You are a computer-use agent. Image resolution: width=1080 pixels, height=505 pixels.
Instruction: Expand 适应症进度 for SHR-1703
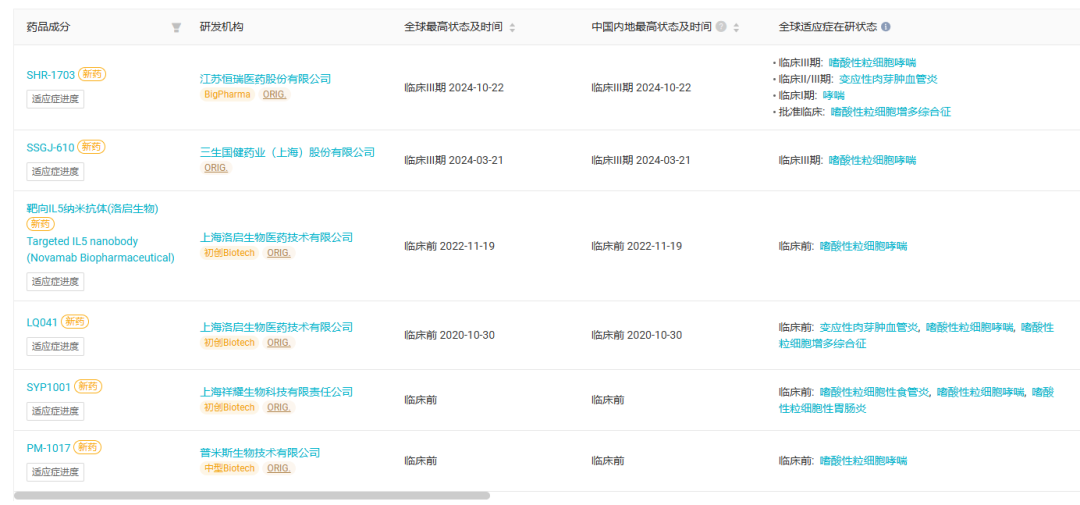pyautogui.click(x=55, y=99)
